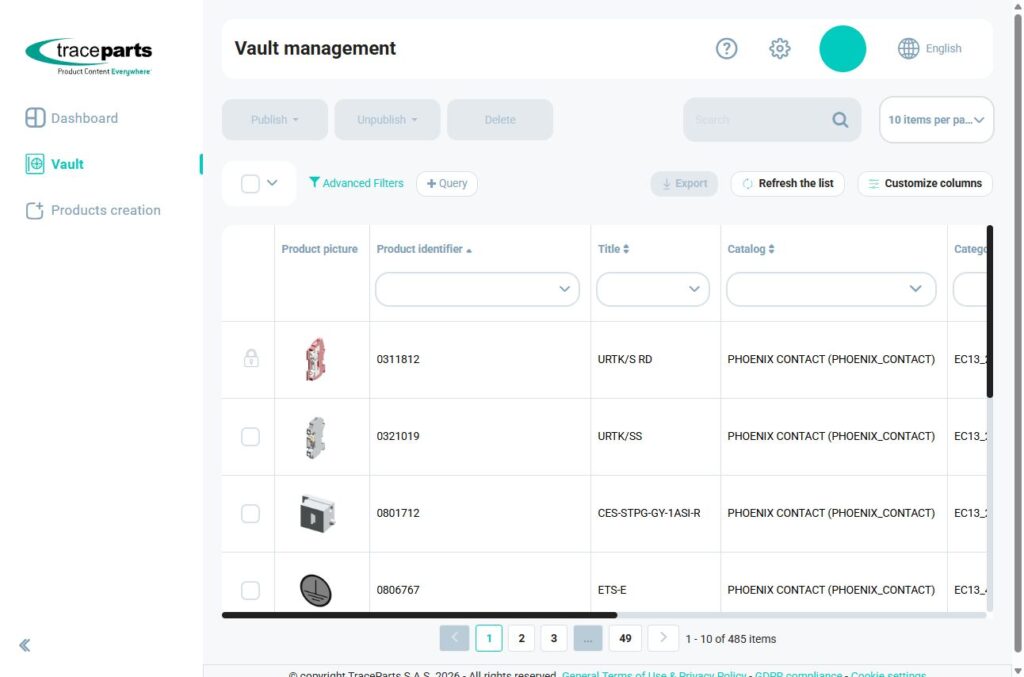Click the table's horizontal scrollbar
This screenshot has width=1024, height=677.
point(419,615)
